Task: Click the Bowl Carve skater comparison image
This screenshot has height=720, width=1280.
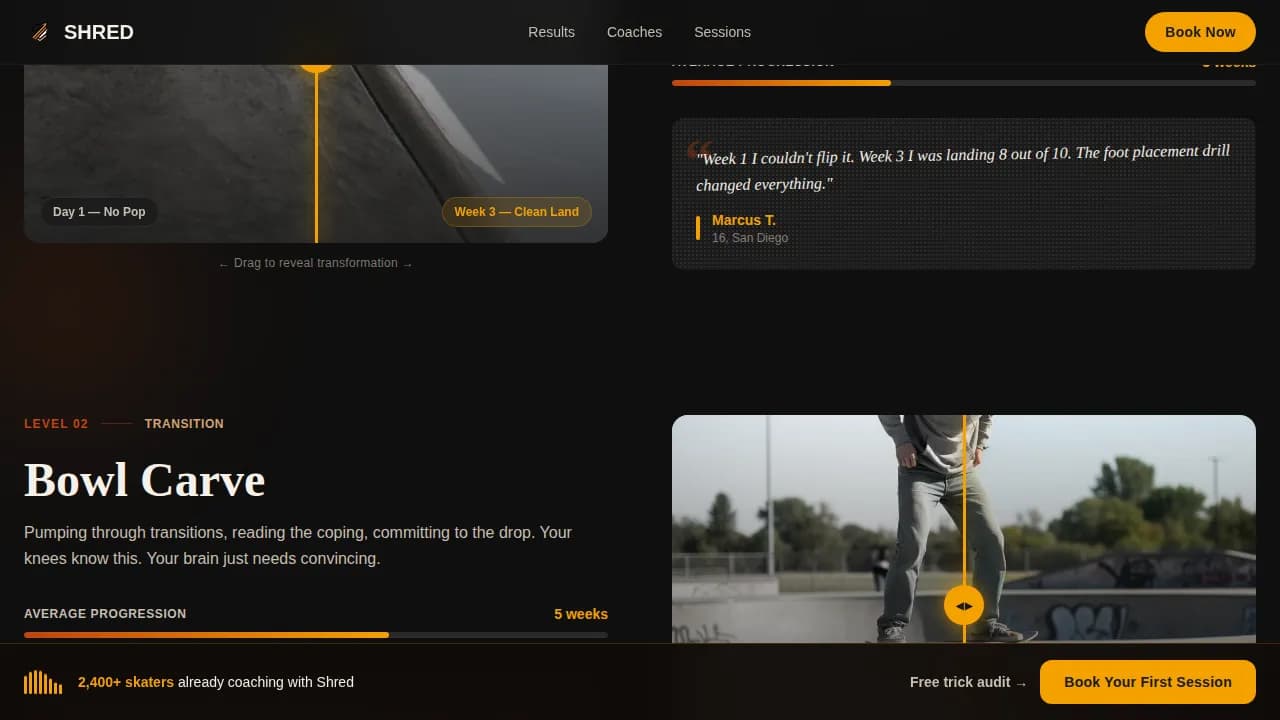Action: point(964,529)
